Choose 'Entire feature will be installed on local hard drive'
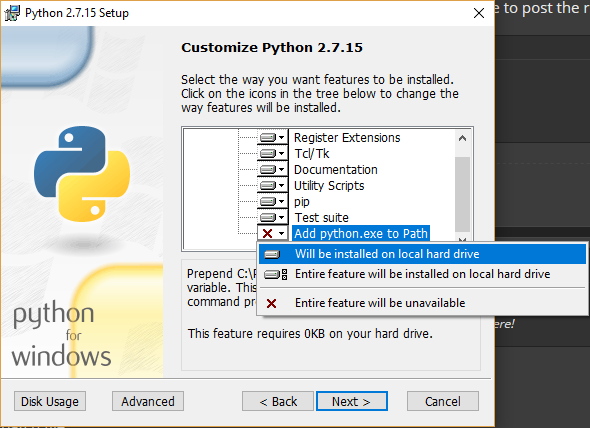 (422, 274)
